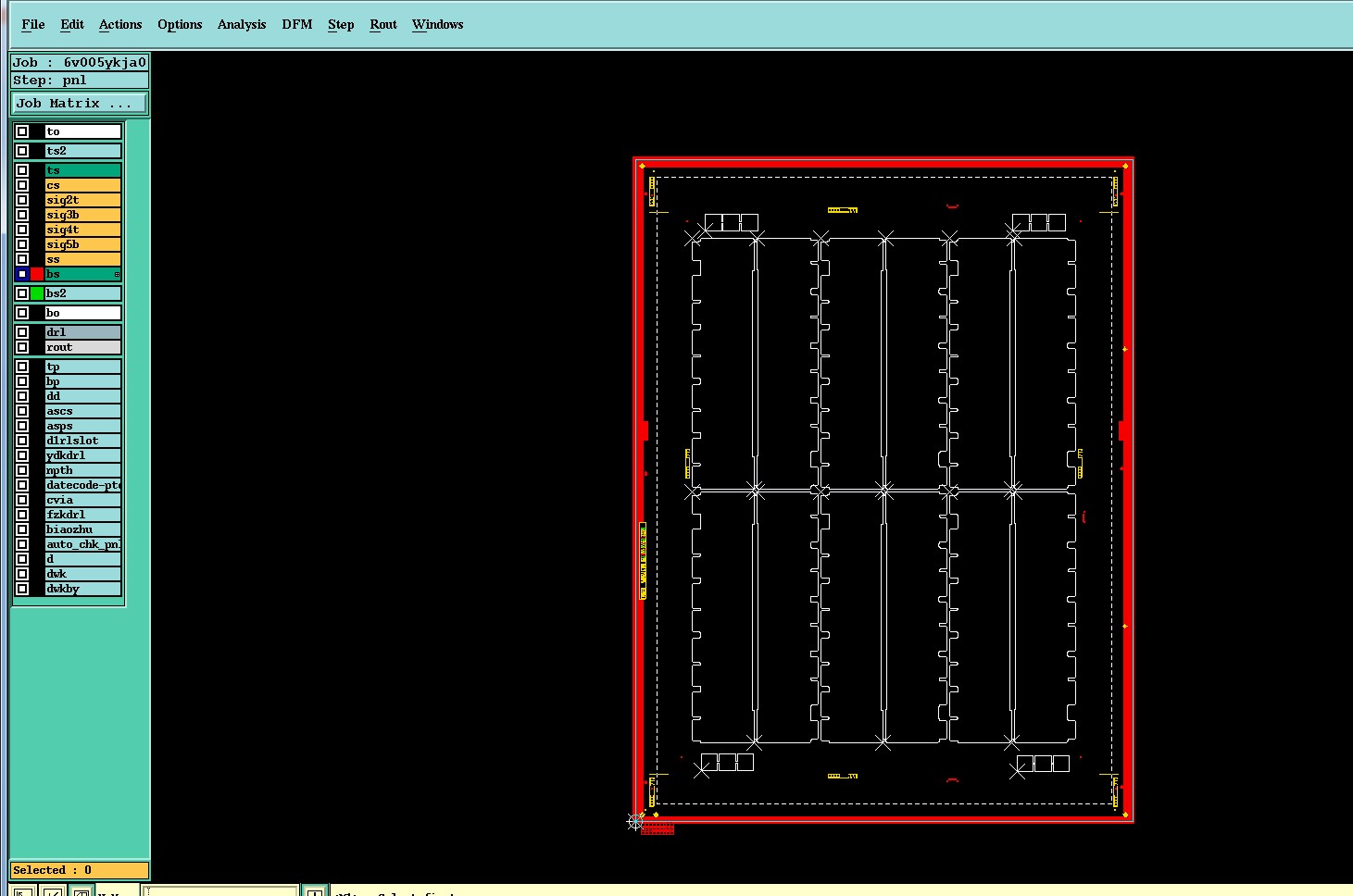Screen dimensions: 1353x896
Task: Select layer name rout
Action: 82,347
